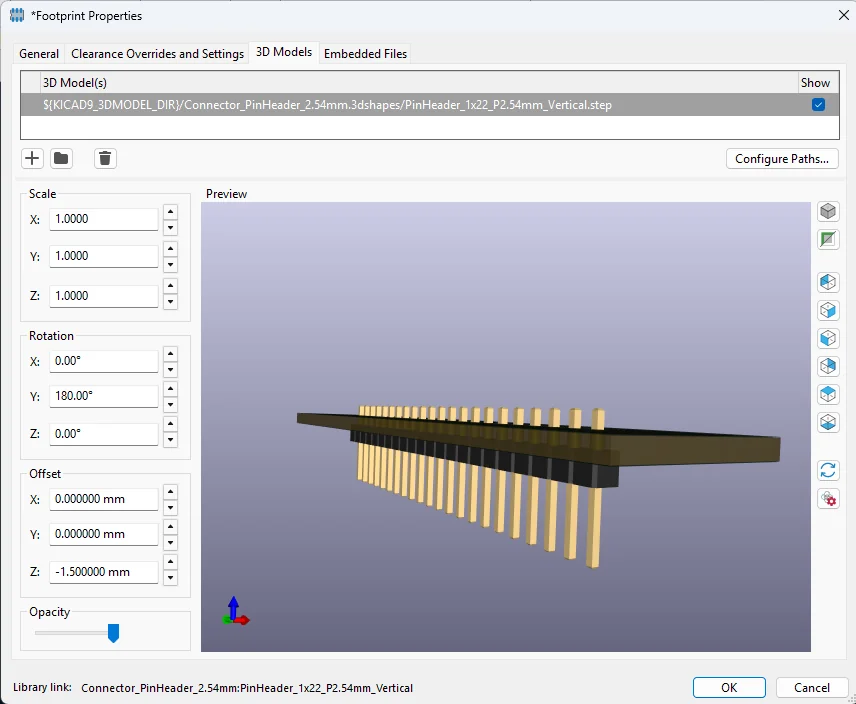The height and width of the screenshot is (704, 856).
Task: Decrease Offset Y with down arrow
Action: pos(170,542)
